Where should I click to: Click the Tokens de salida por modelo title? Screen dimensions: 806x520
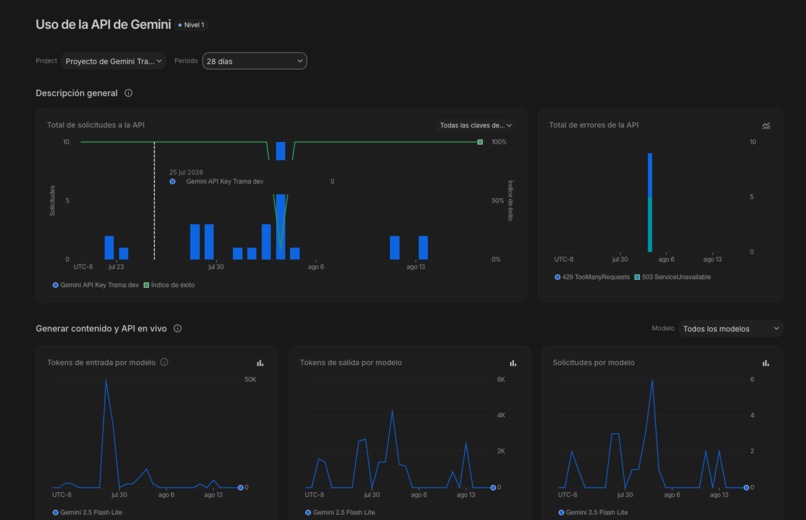tap(351, 363)
